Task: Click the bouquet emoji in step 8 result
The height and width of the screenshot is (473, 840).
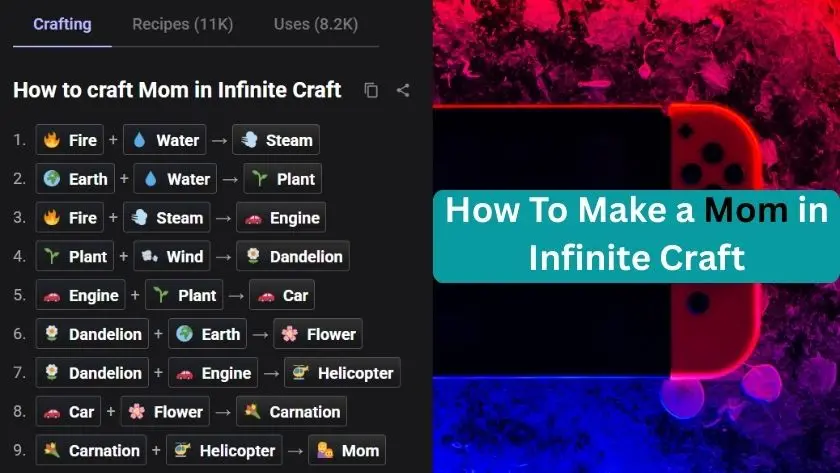Action: click(252, 411)
